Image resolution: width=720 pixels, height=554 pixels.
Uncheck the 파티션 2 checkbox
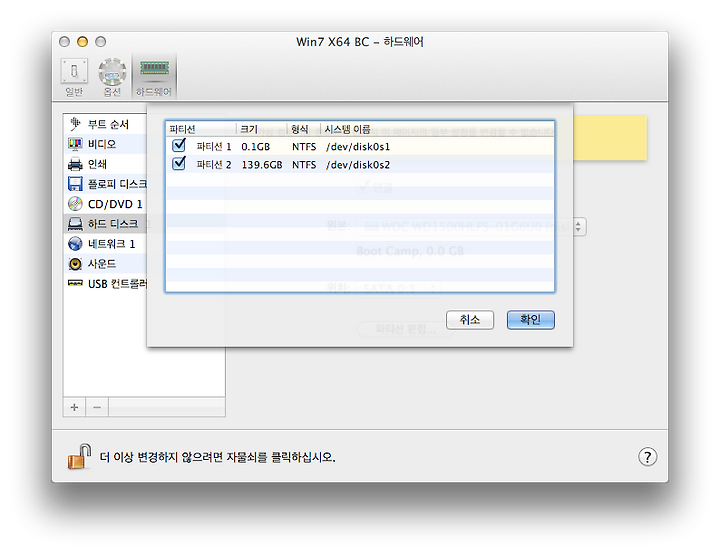pyautogui.click(x=179, y=163)
